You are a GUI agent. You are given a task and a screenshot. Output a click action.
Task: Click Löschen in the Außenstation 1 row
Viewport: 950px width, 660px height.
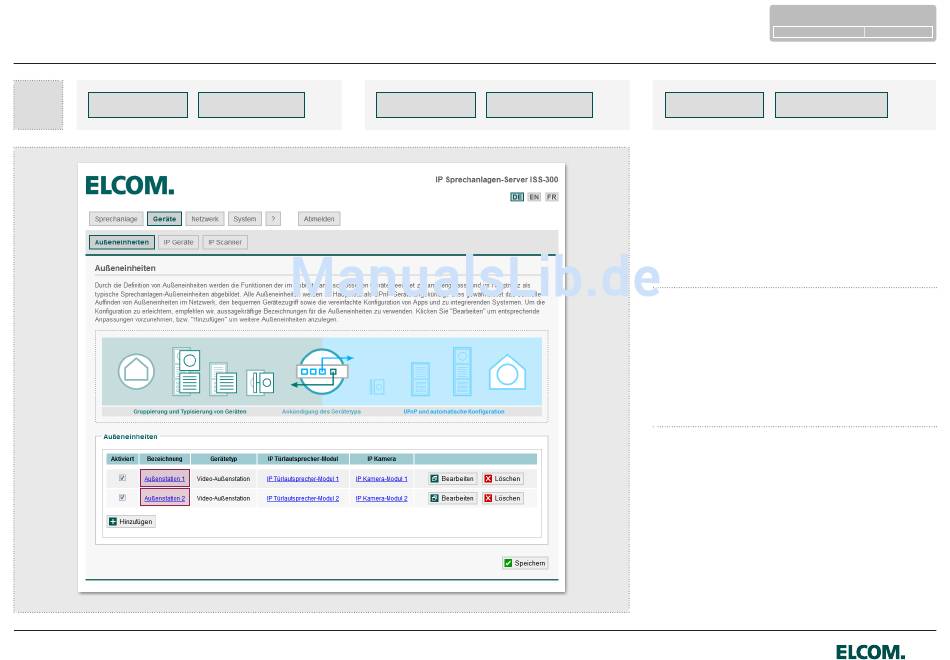click(503, 479)
